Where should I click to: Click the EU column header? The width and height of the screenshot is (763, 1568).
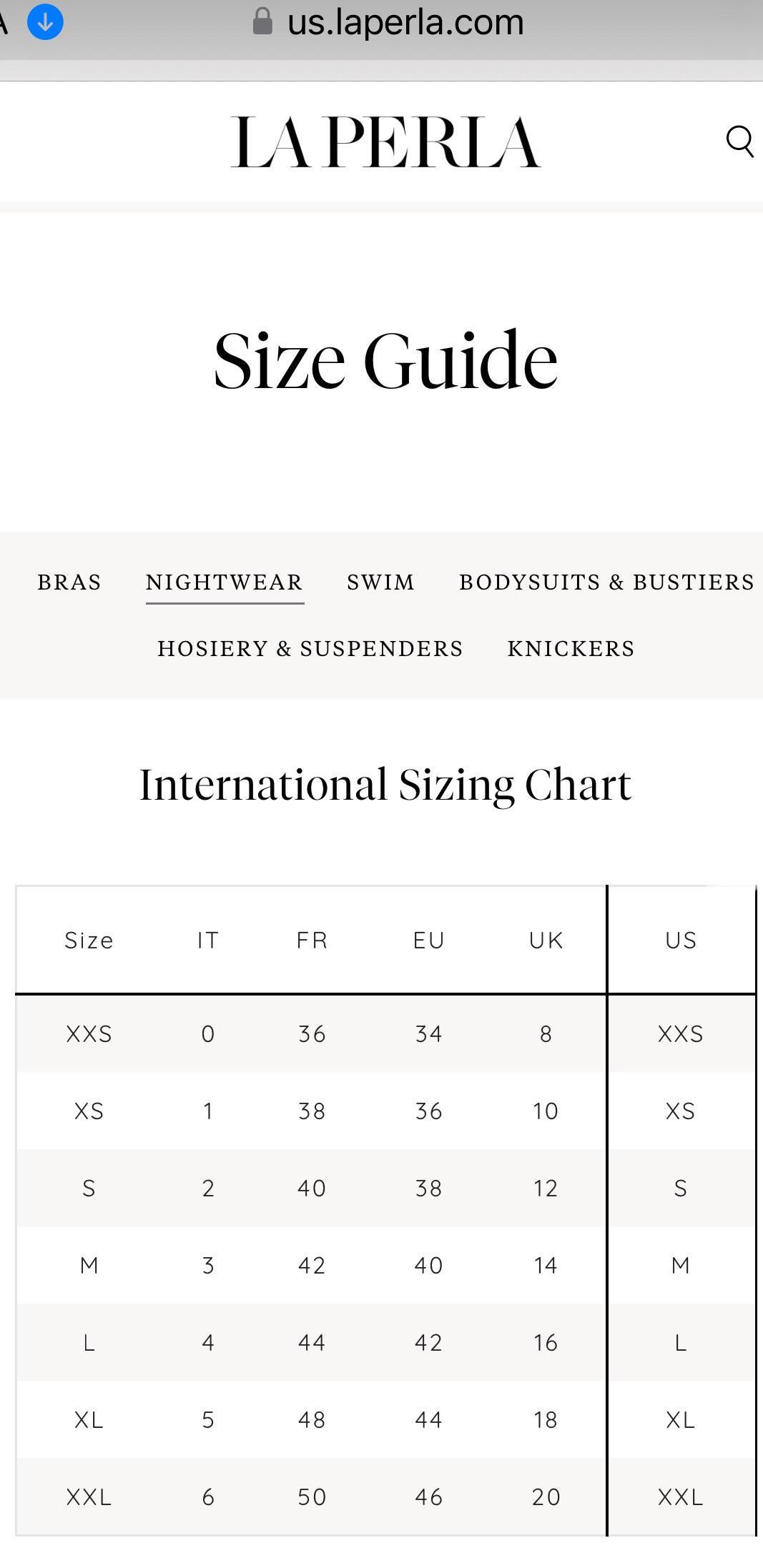[x=429, y=941]
